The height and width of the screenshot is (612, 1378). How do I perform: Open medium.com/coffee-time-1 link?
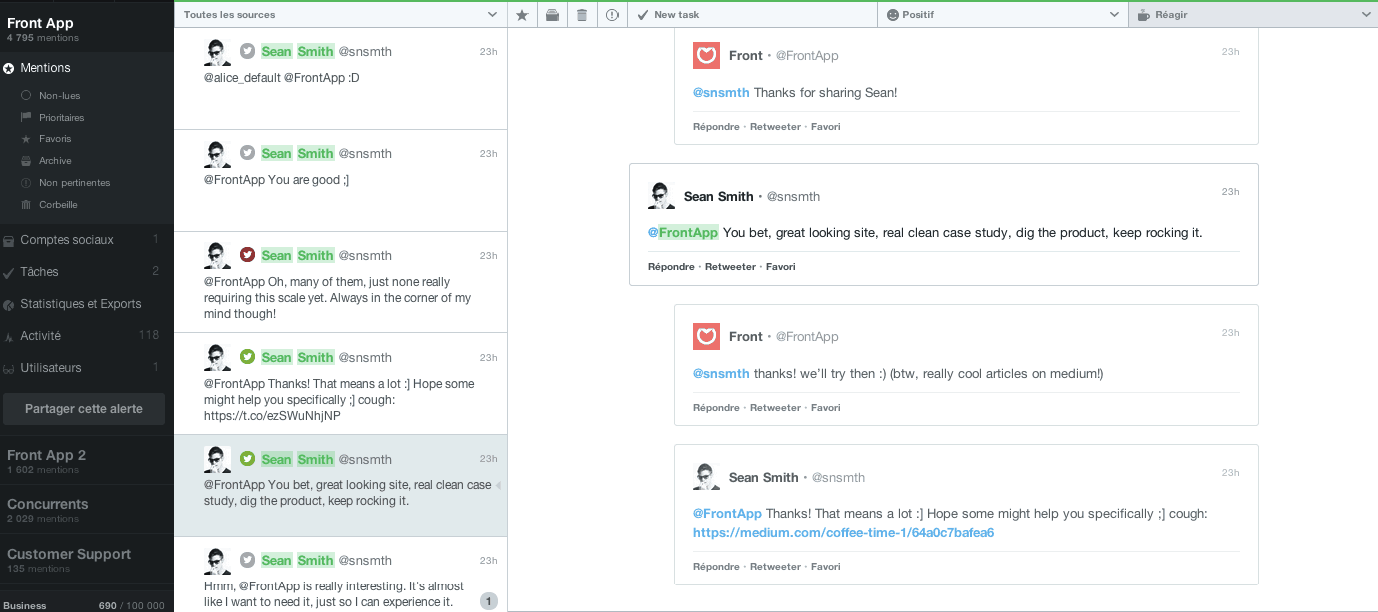(843, 533)
